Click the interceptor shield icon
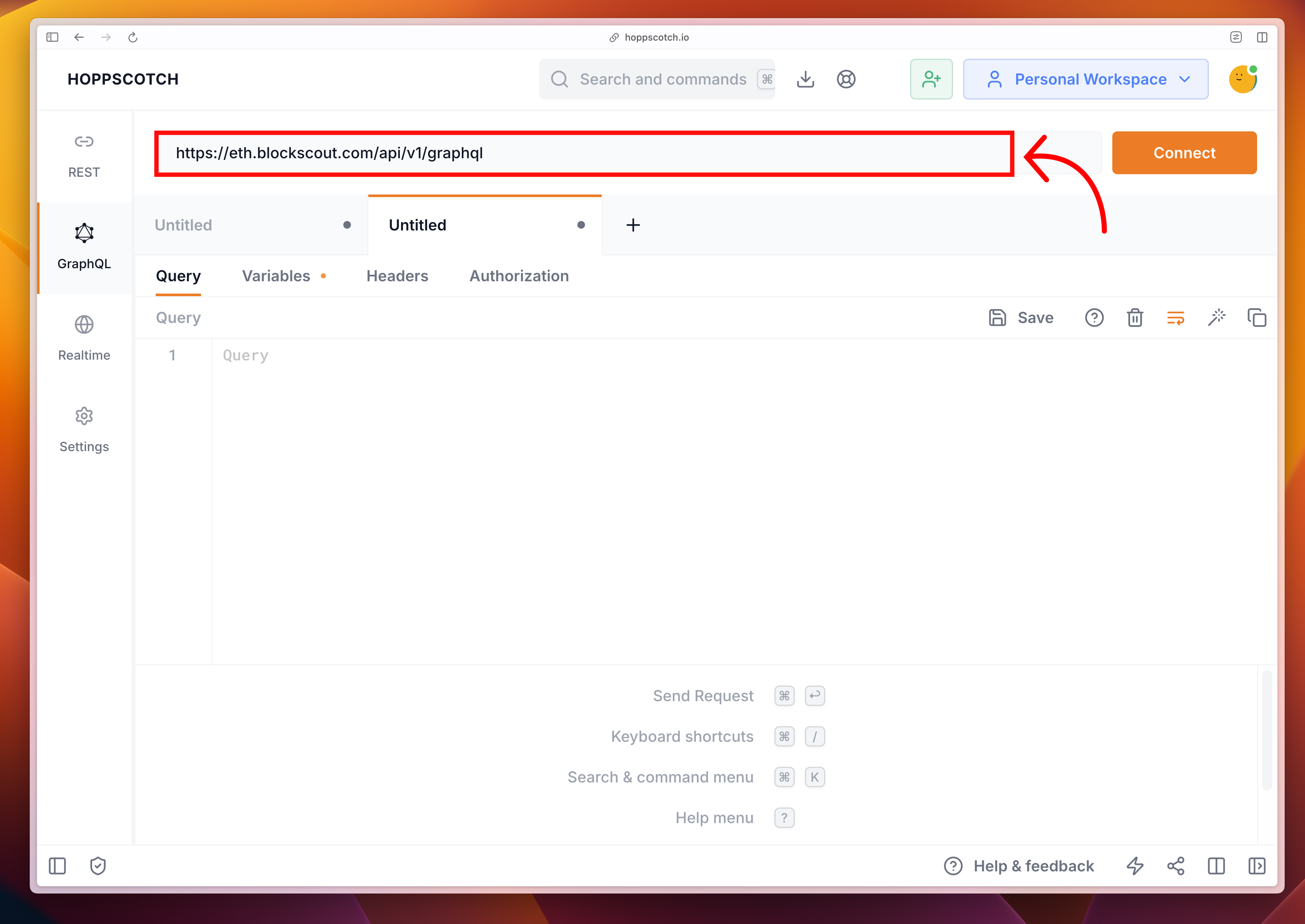Image resolution: width=1305 pixels, height=924 pixels. click(x=98, y=866)
